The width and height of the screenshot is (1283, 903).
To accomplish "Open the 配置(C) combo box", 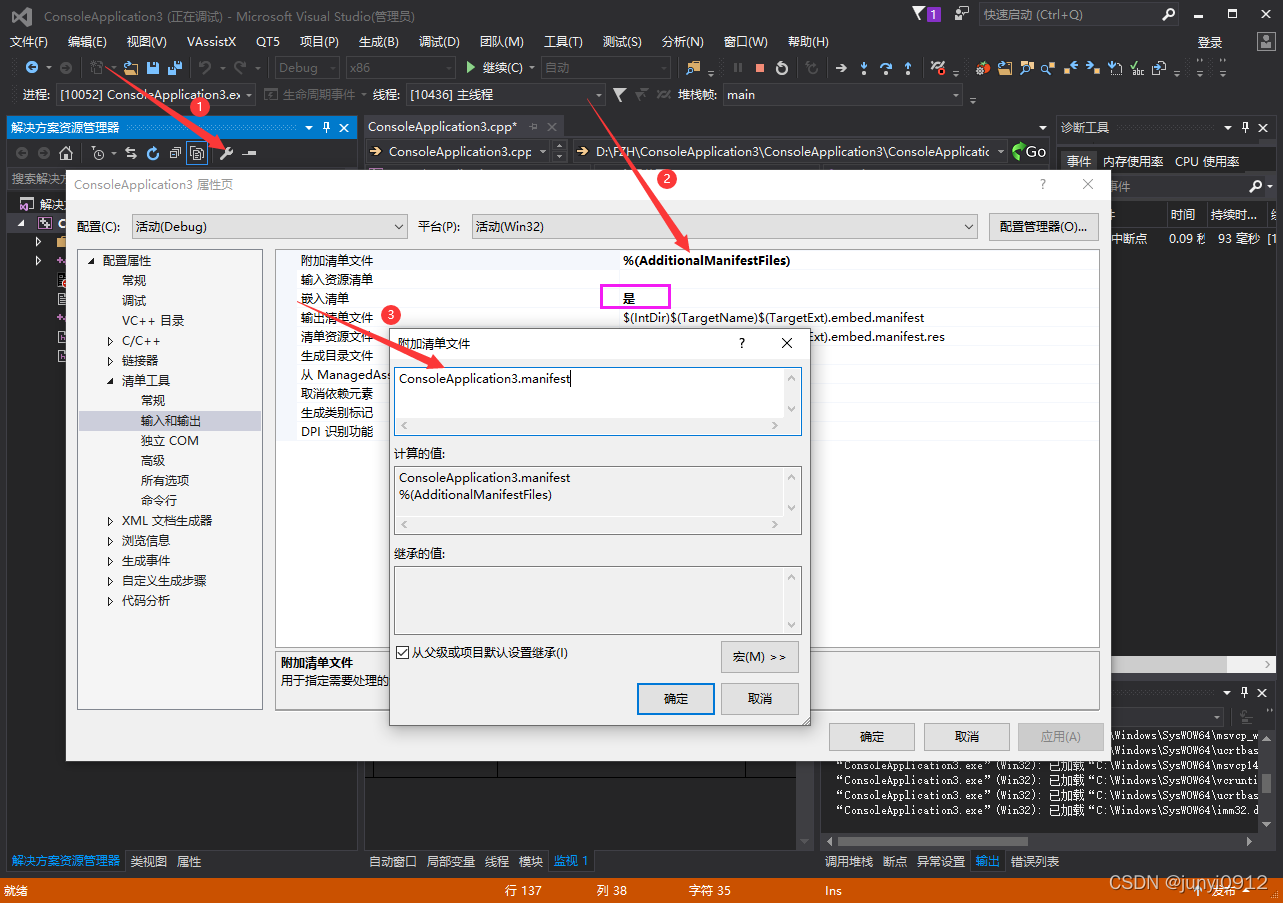I will click(269, 227).
